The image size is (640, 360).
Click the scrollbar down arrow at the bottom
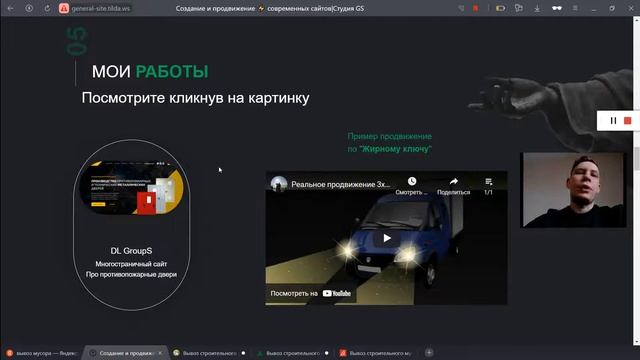(x=636, y=342)
